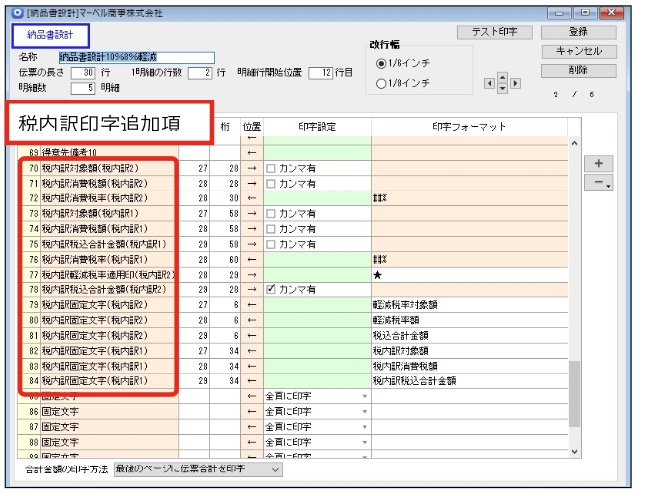Enable カンマ有 checkbox for row 70
Image resolution: width=647 pixels, height=496 pixels.
(271, 171)
